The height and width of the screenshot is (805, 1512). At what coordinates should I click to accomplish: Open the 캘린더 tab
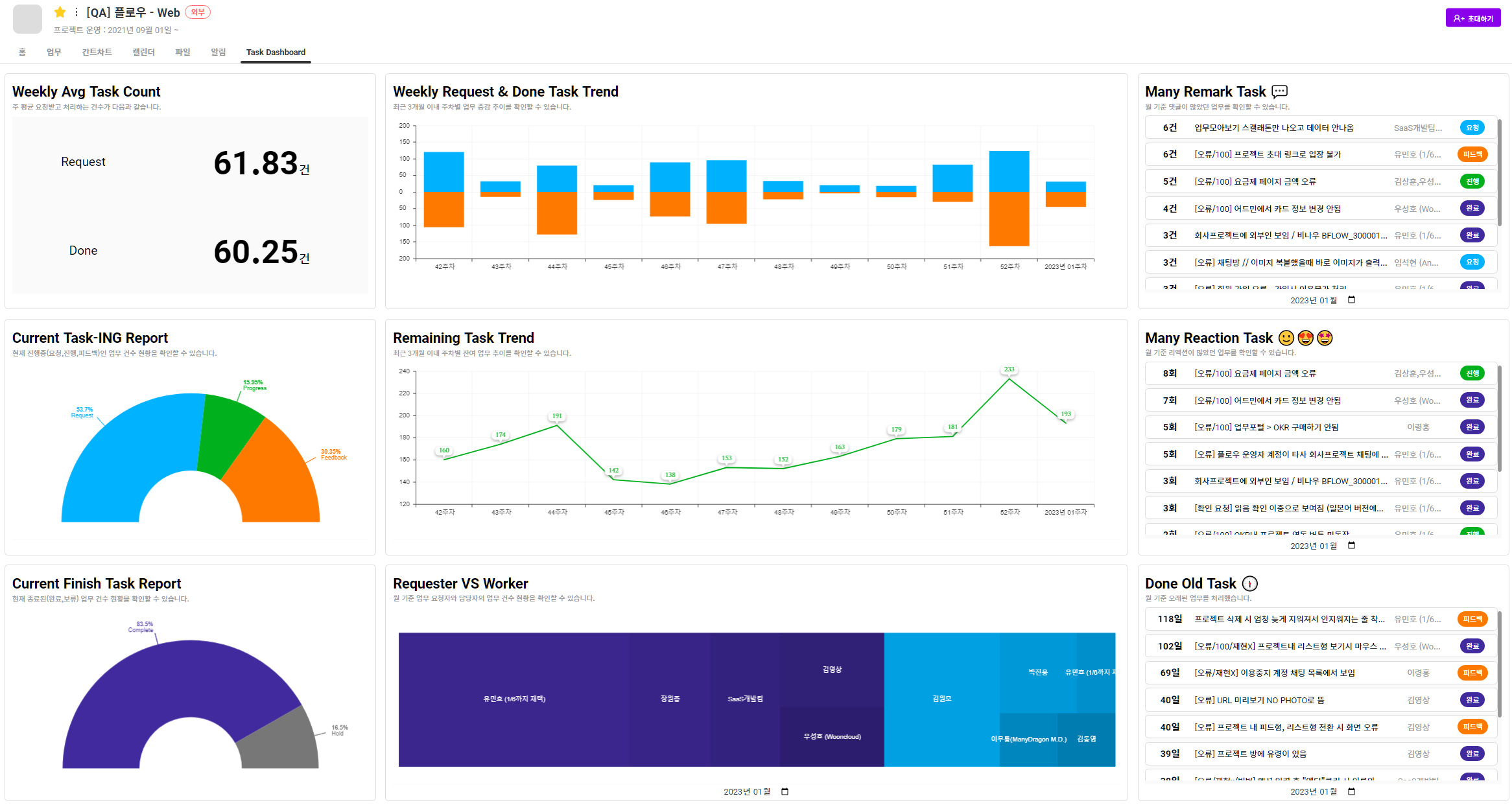coord(143,52)
